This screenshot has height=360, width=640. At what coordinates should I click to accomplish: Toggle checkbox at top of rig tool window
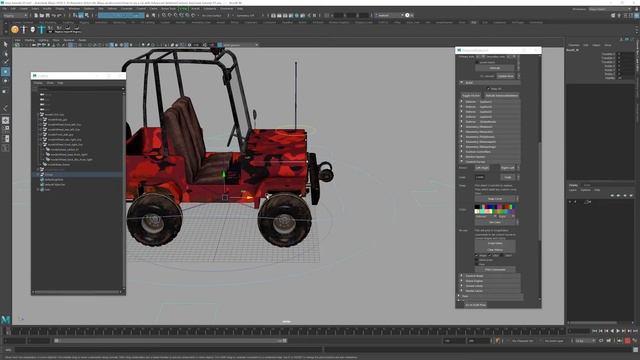(478, 62)
